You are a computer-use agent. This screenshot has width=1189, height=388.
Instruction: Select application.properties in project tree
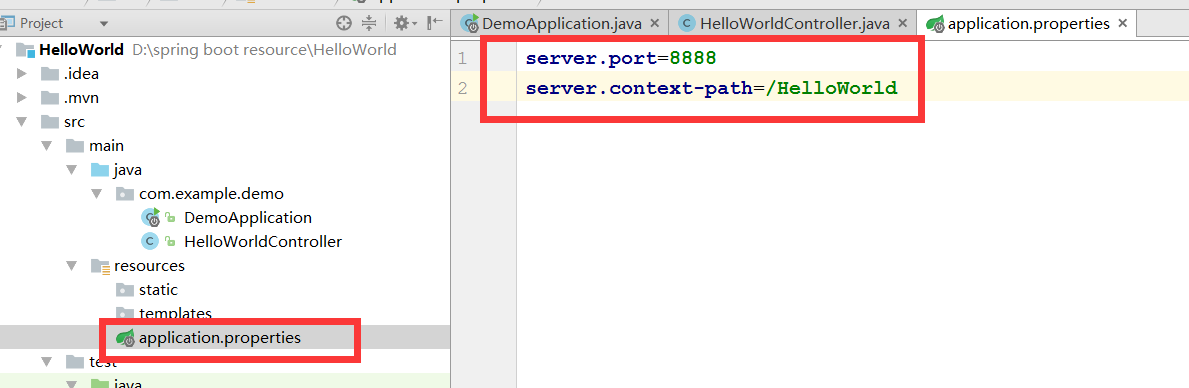pyautogui.click(x=220, y=337)
